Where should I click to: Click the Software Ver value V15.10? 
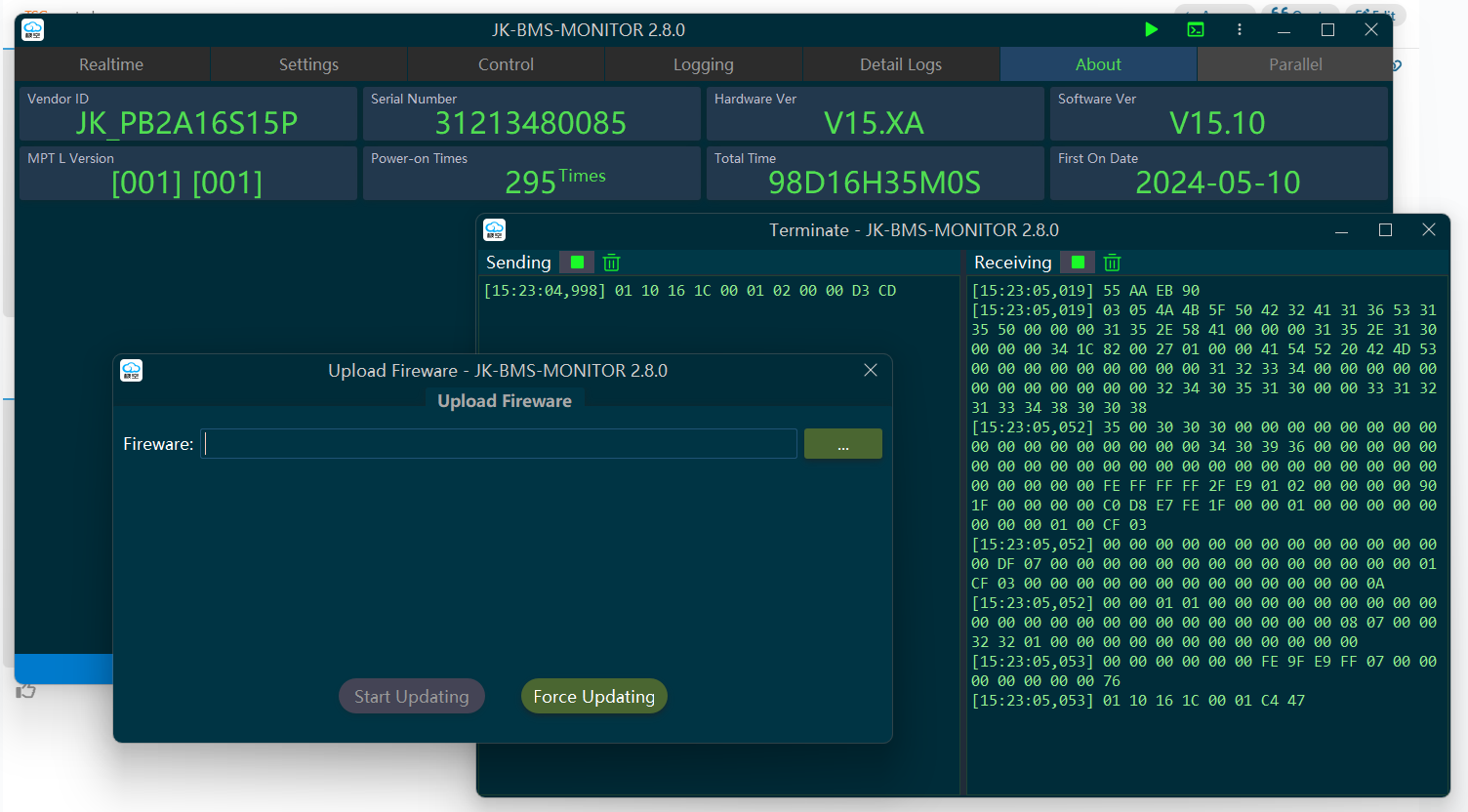[1217, 124]
